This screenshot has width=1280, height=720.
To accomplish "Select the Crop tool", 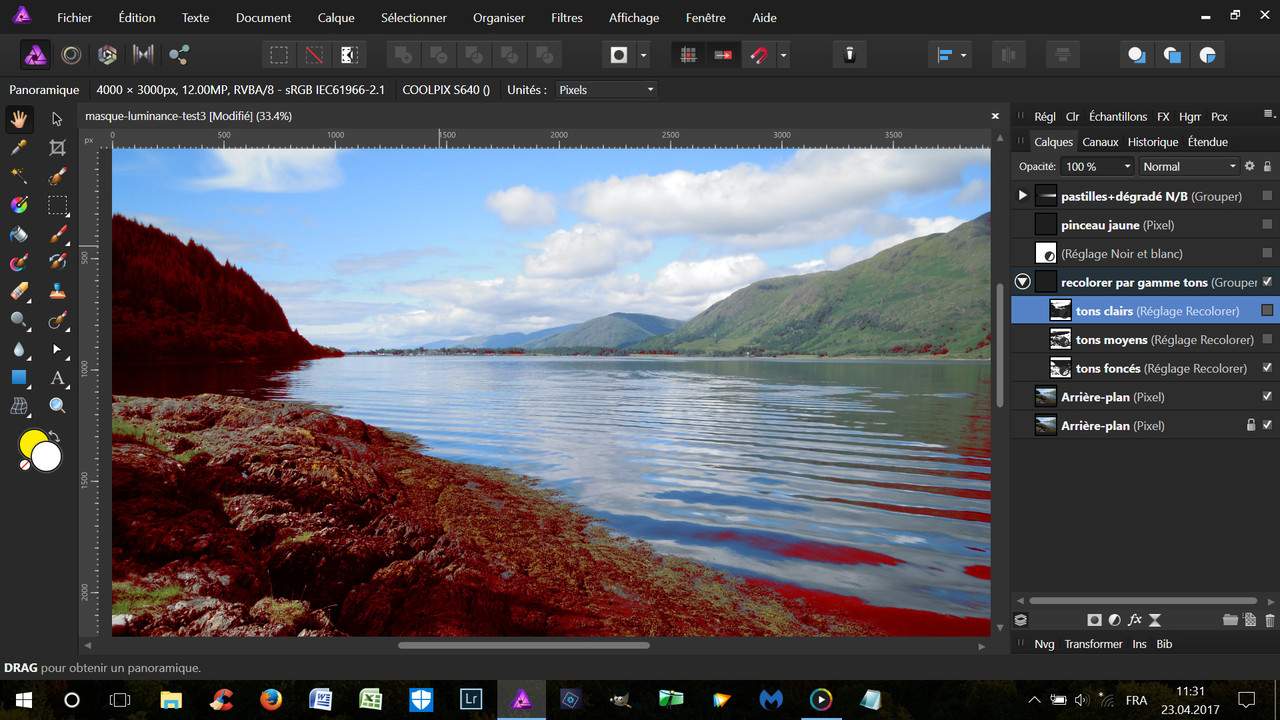I will [58, 148].
